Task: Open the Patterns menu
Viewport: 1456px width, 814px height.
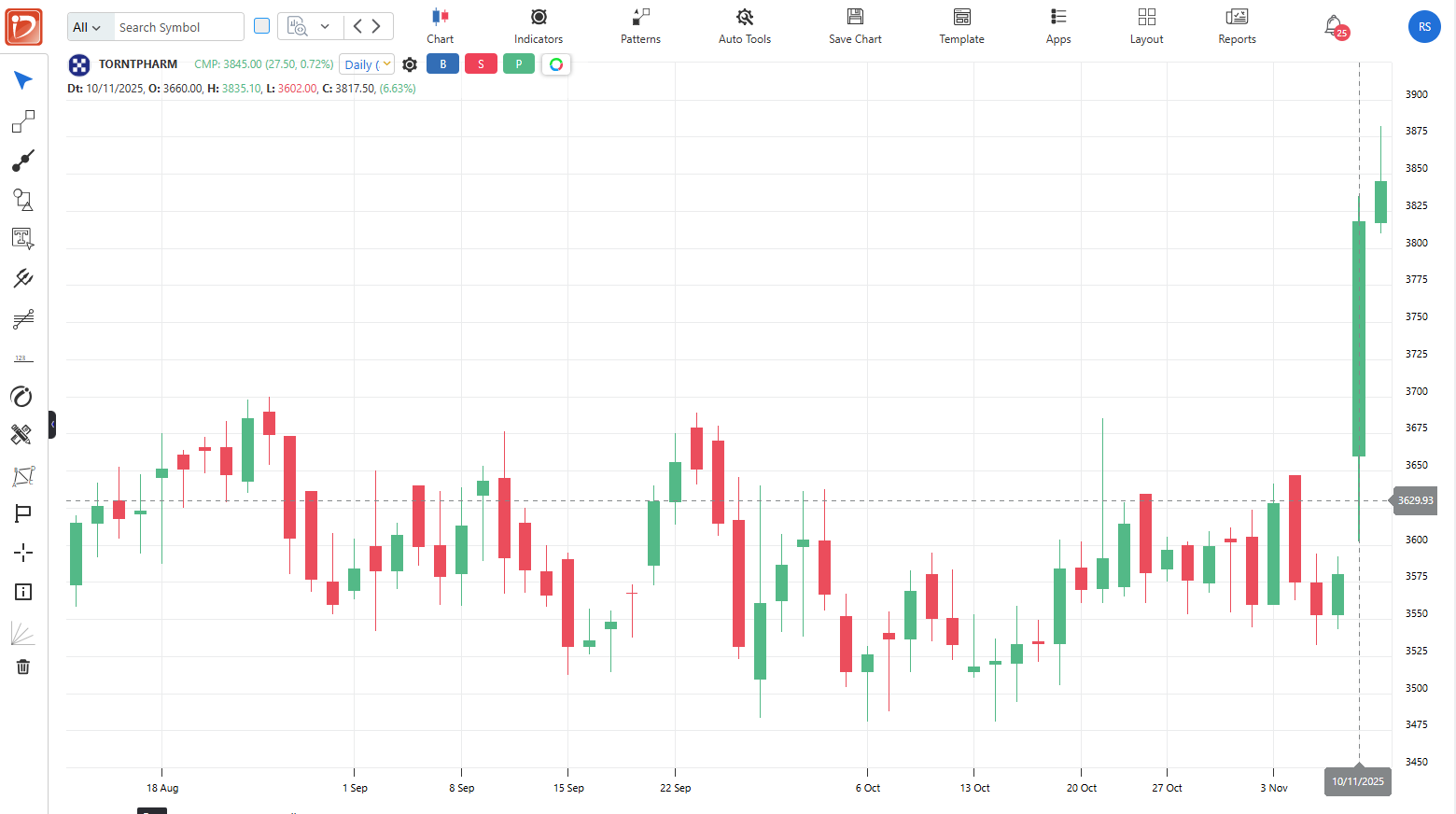Action: coord(640,26)
